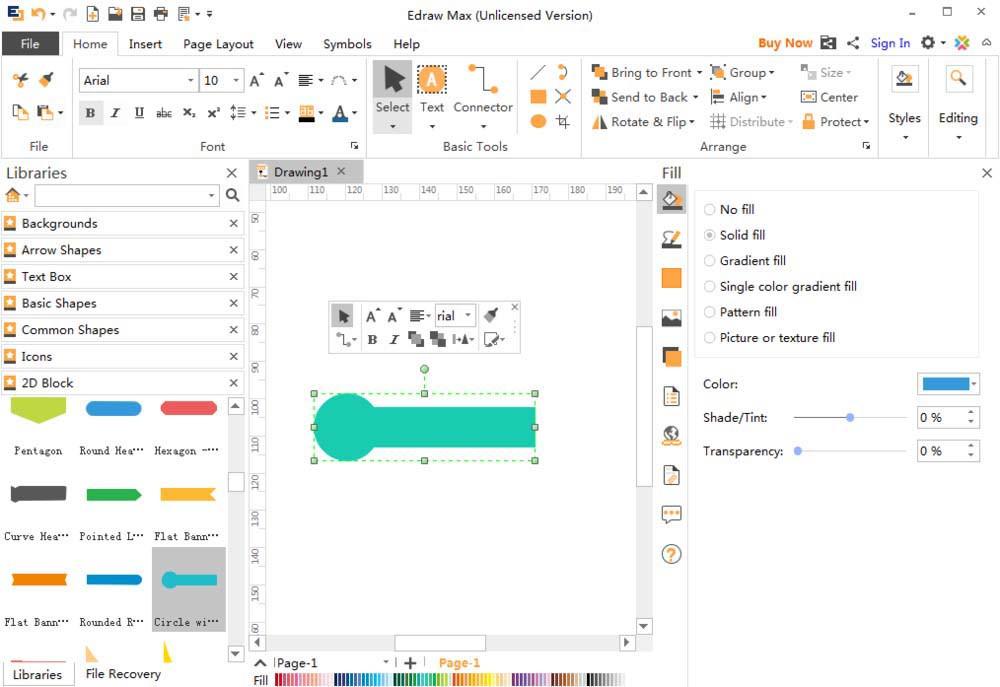
Task: Click the Editing magnifier icon
Action: 957,80
